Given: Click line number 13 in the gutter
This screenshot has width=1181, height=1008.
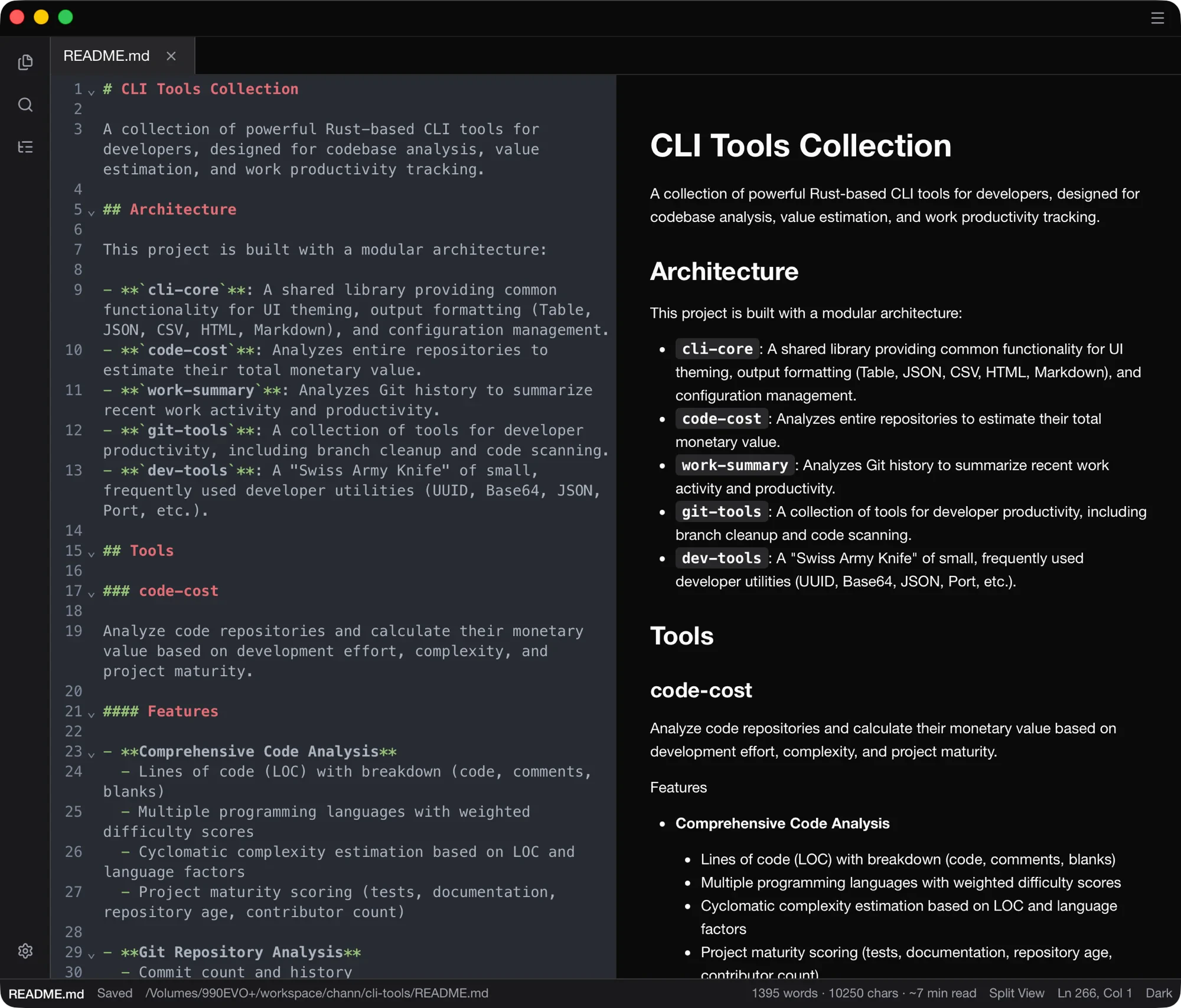Looking at the screenshot, I should coord(73,471).
